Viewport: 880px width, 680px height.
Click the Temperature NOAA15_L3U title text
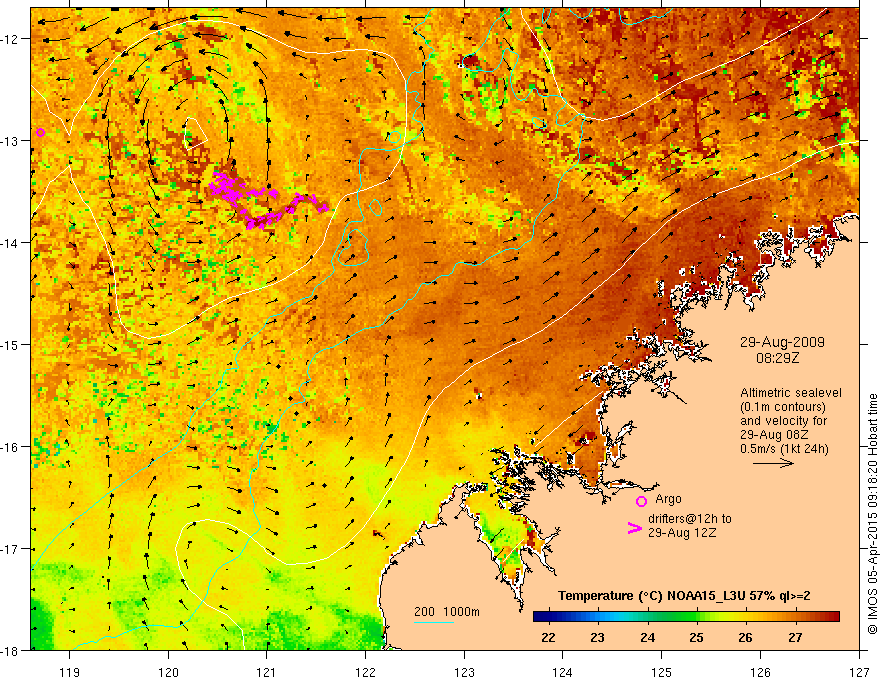684,596
